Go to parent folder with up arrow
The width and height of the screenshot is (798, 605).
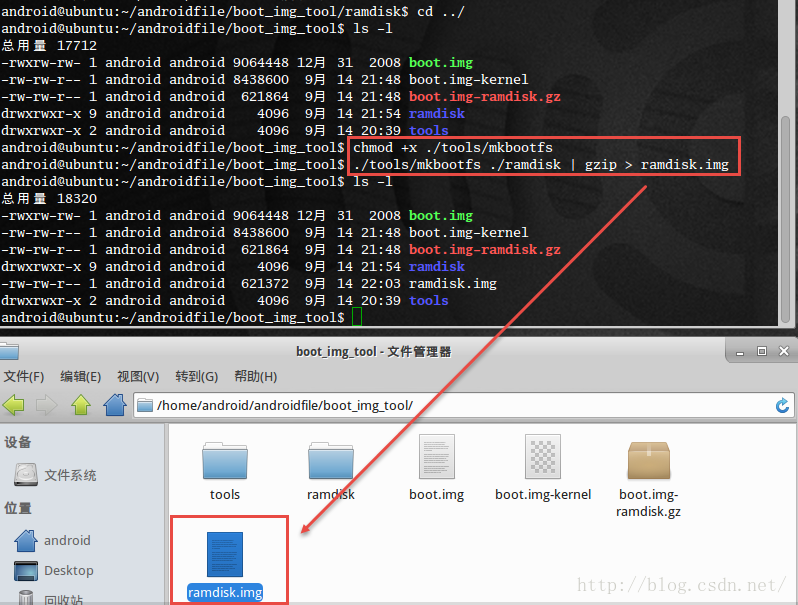pos(81,406)
